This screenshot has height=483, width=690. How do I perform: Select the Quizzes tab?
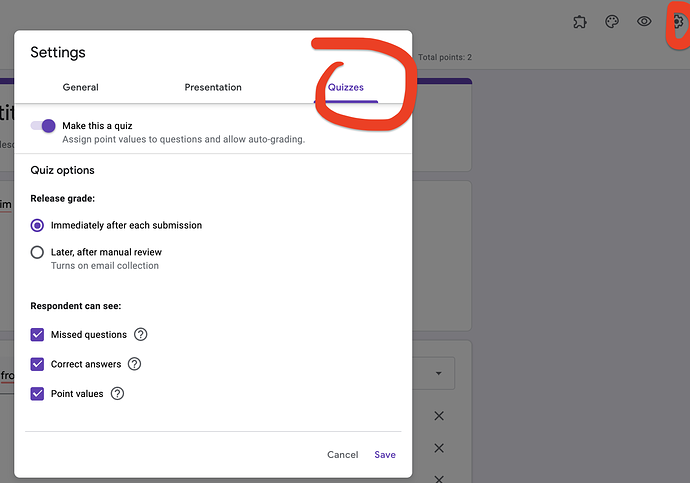(x=346, y=87)
